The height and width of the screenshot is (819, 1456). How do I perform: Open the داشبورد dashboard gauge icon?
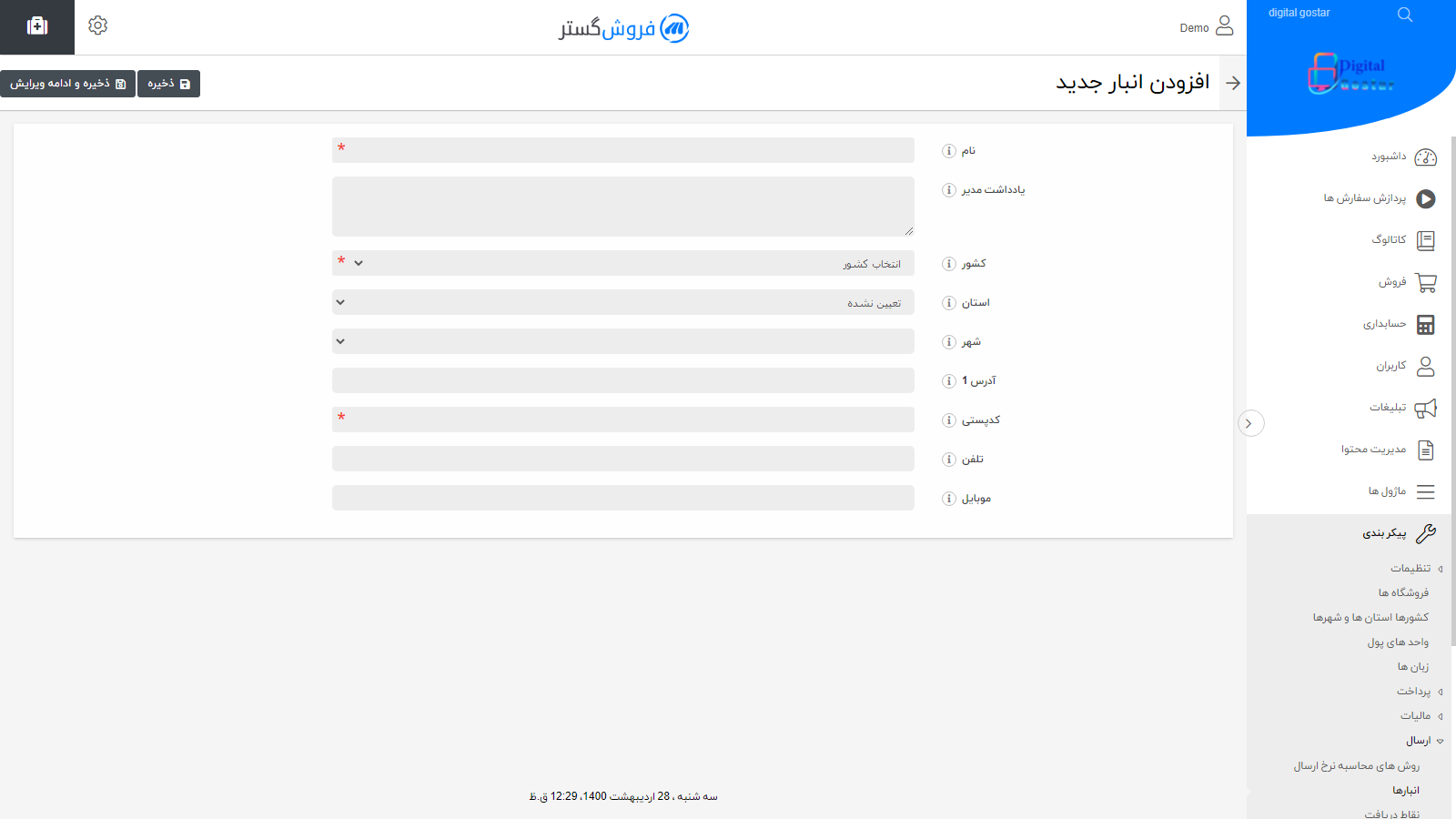pos(1425,157)
